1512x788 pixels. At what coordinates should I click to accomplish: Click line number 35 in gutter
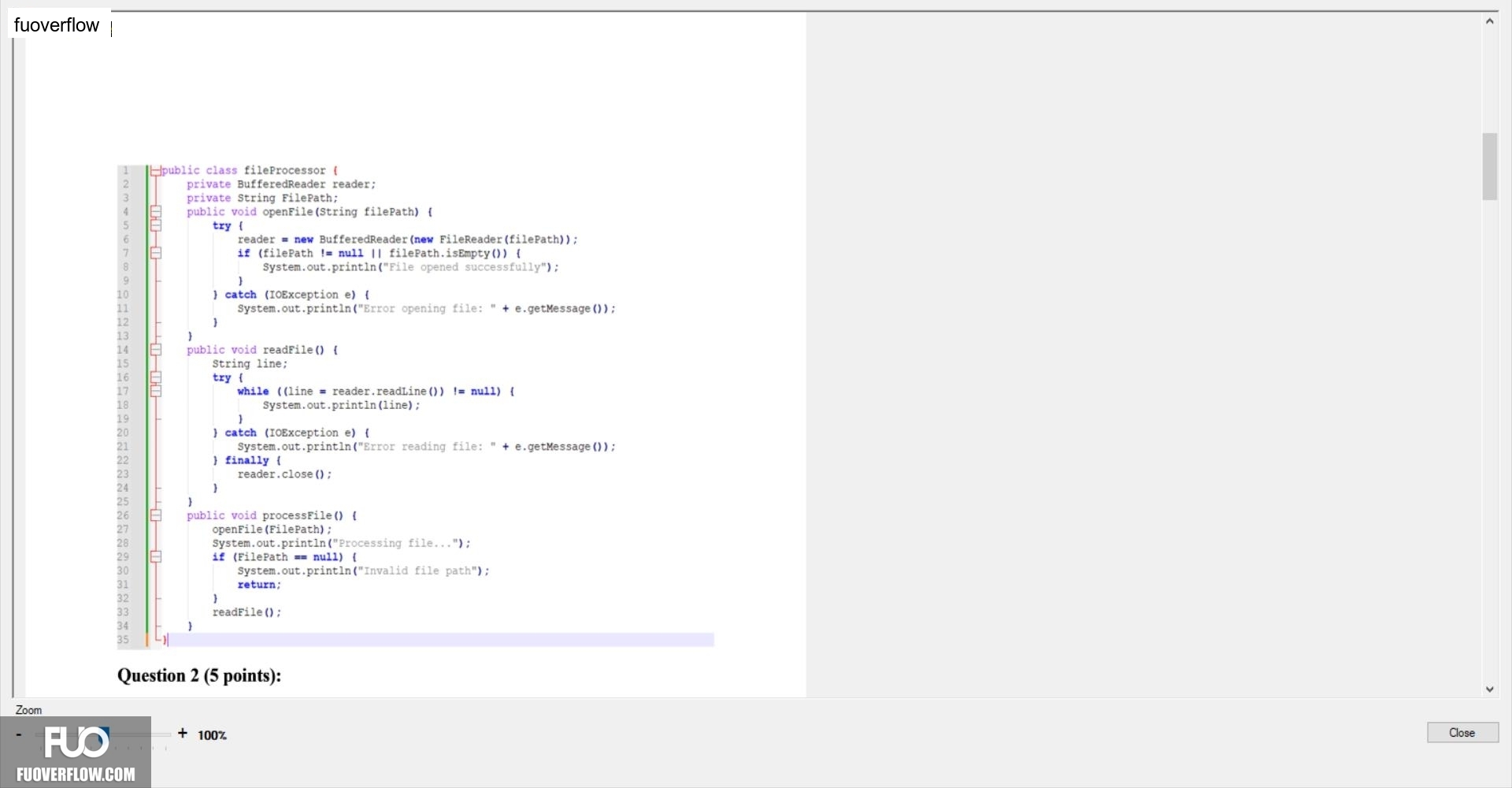pos(123,640)
